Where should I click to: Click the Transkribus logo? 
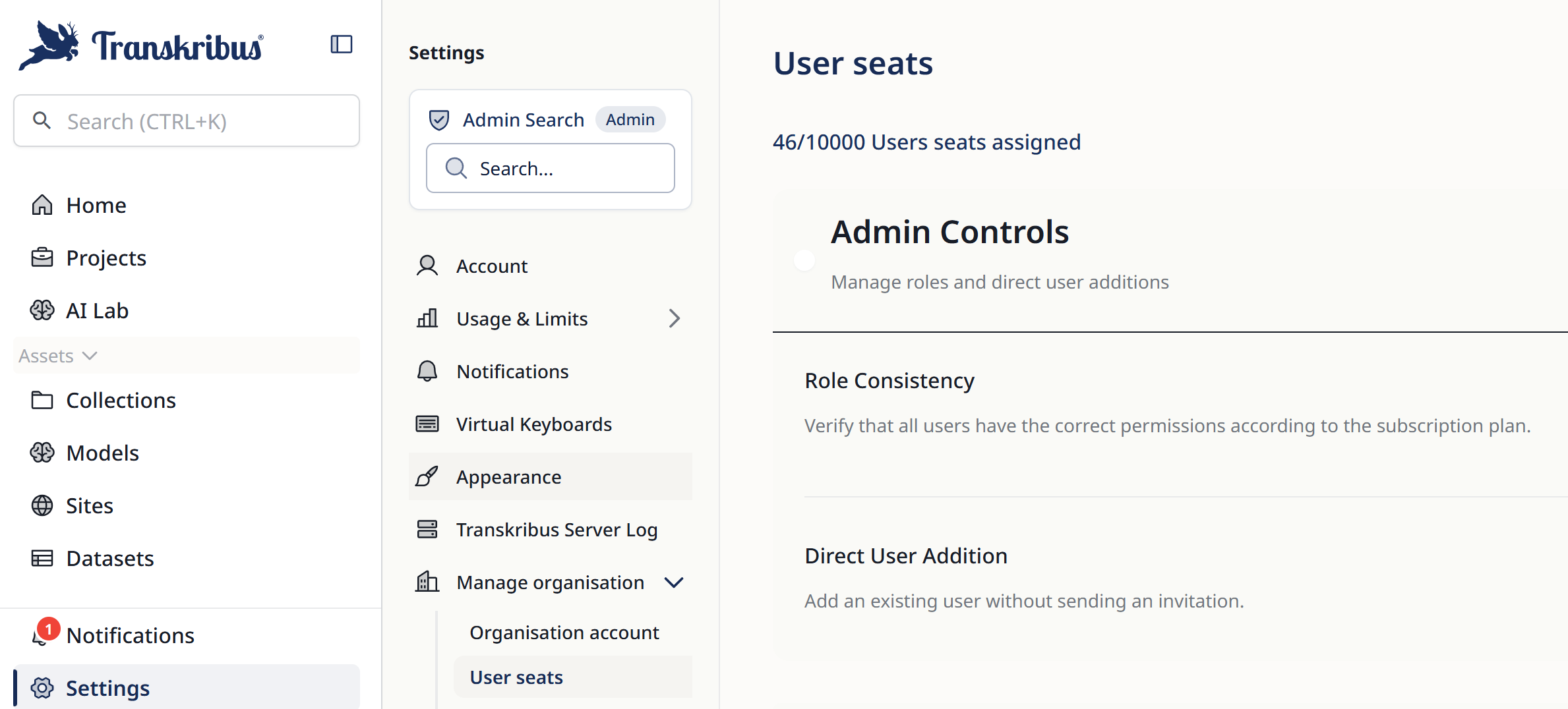click(x=141, y=45)
